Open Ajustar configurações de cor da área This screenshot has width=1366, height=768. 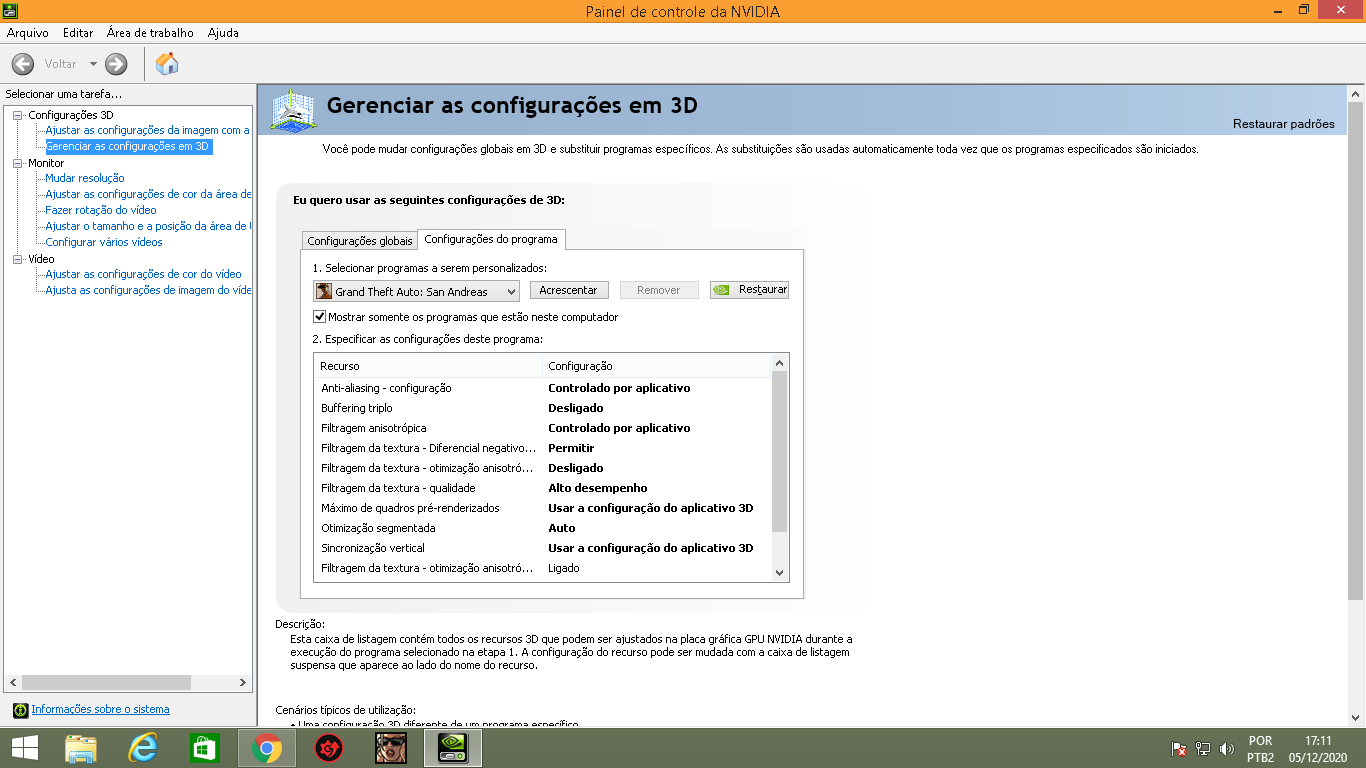pos(148,194)
